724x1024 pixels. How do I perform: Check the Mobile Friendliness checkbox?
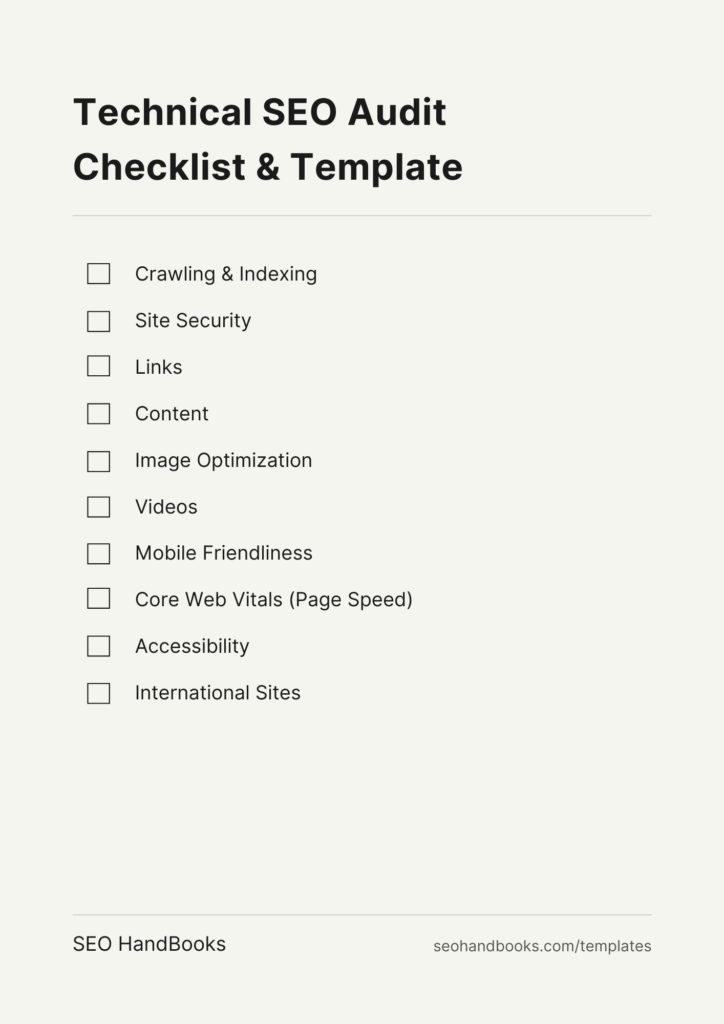tap(99, 554)
